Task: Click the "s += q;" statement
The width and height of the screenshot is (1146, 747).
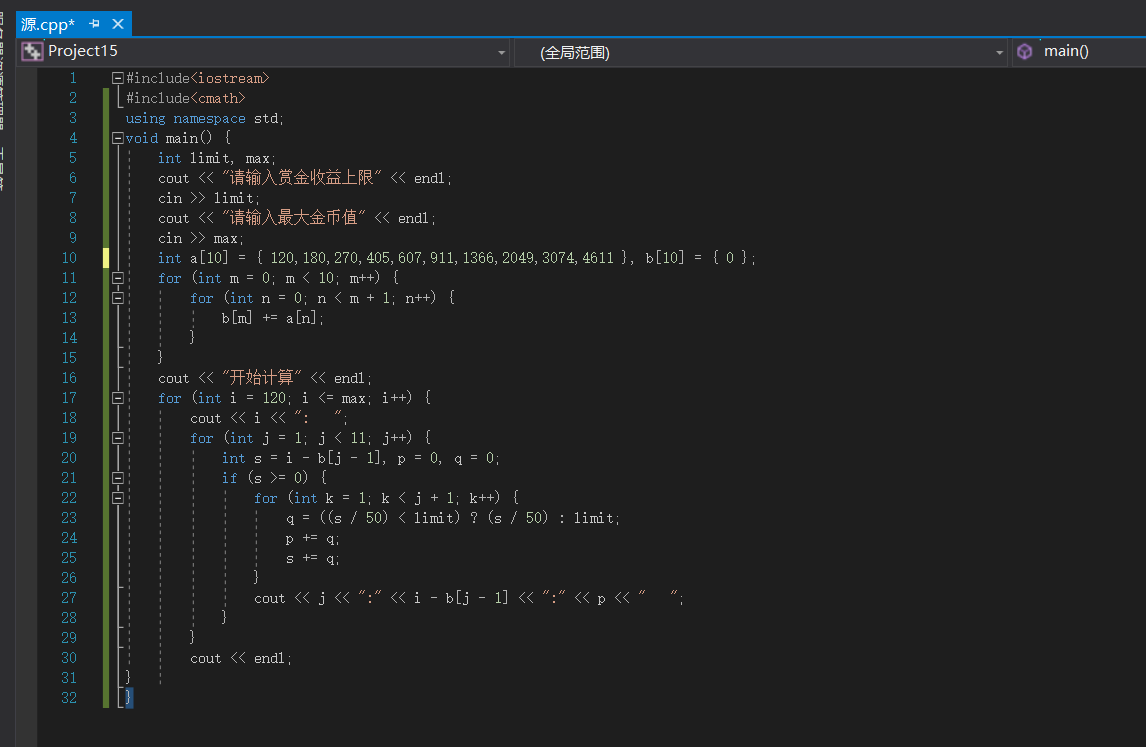Action: 312,558
